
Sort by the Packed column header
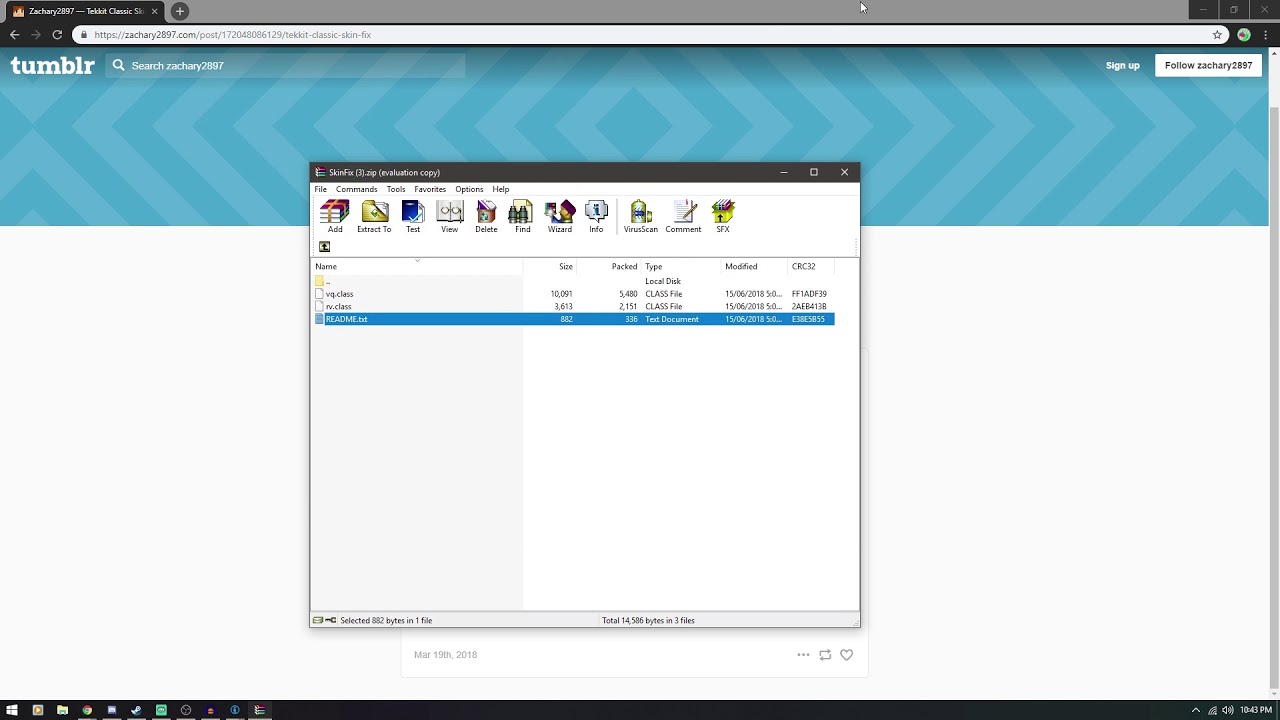[609, 266]
